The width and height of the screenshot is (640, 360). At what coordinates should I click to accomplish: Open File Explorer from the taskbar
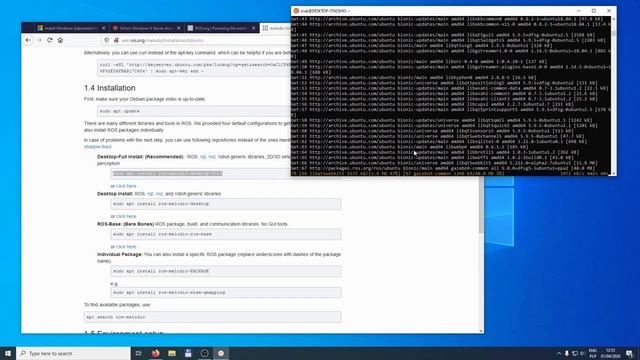[x=172, y=353]
